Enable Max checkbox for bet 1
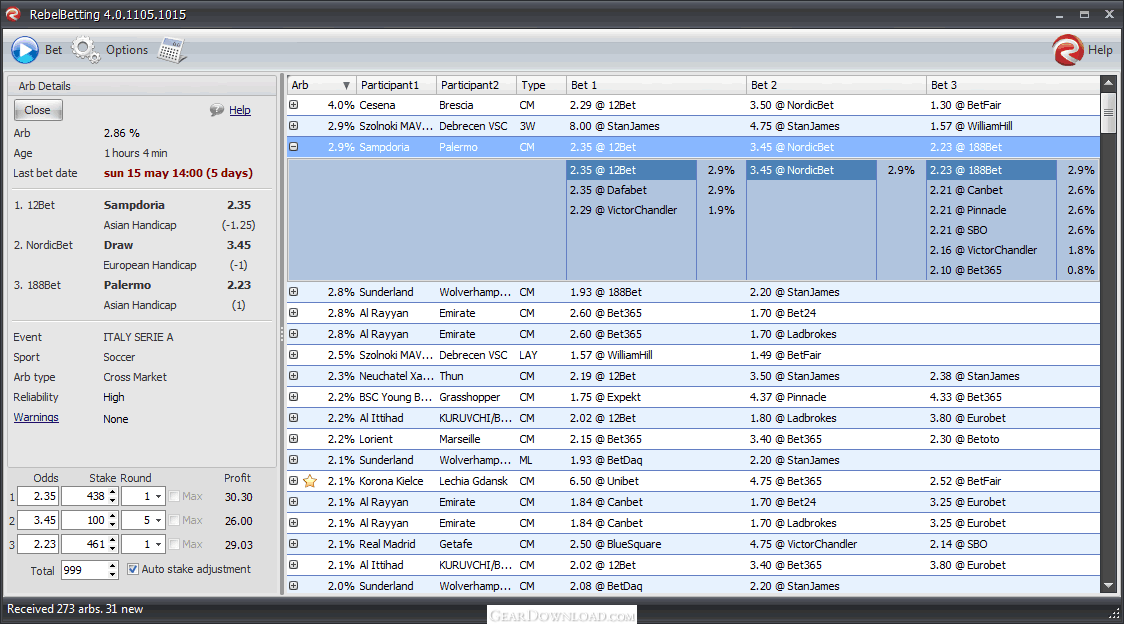This screenshot has width=1124, height=624. point(173,496)
